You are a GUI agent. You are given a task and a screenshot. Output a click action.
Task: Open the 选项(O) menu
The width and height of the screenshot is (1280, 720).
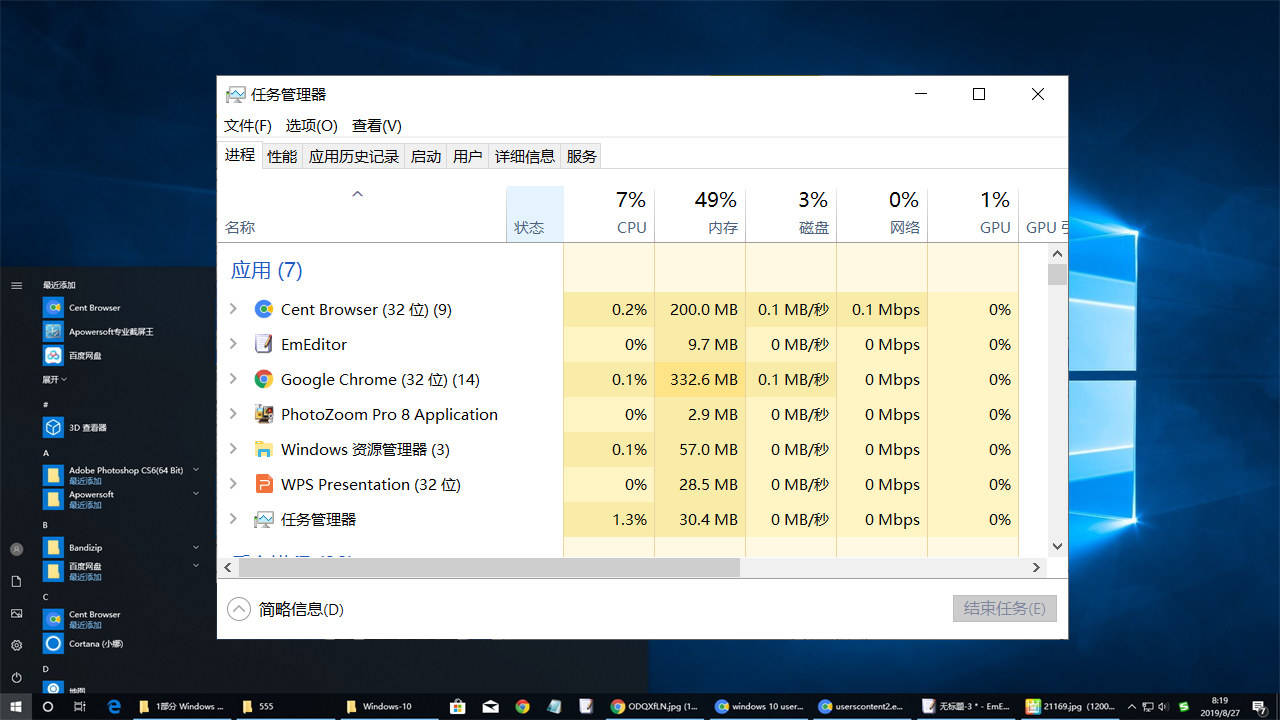point(310,125)
